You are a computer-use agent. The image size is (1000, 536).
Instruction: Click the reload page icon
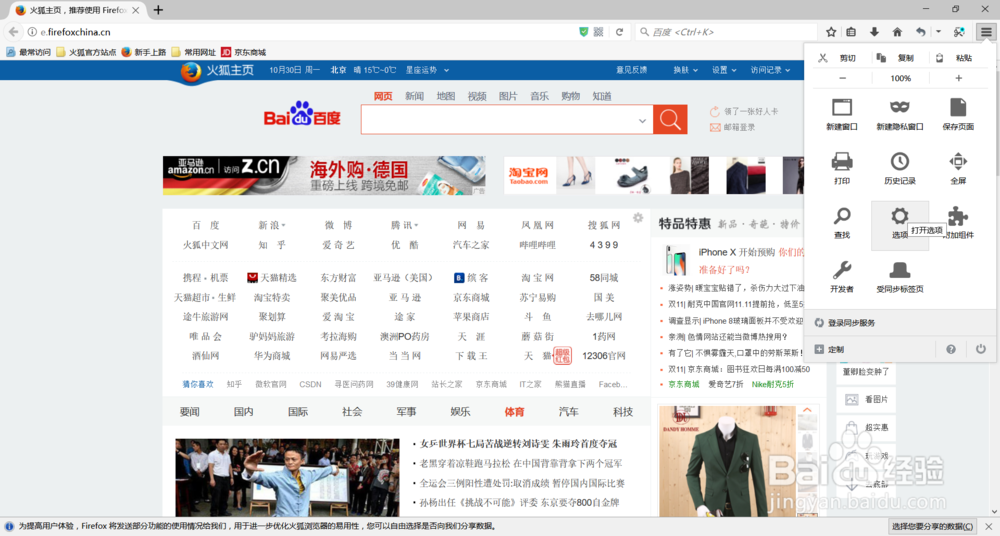(619, 32)
